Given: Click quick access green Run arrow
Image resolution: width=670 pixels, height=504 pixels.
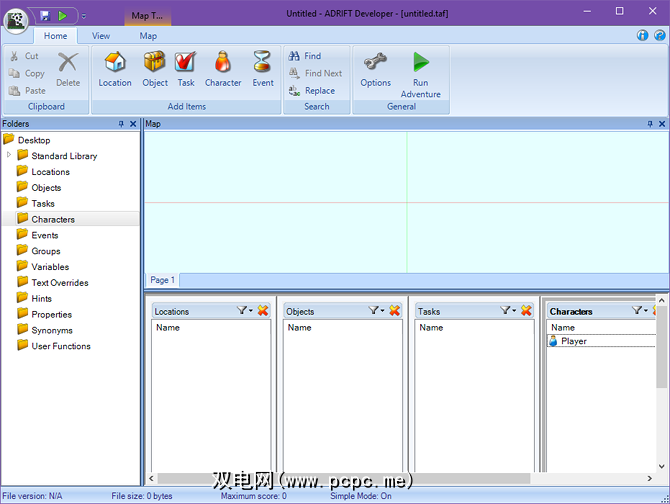Looking at the screenshot, I should coord(63,16).
